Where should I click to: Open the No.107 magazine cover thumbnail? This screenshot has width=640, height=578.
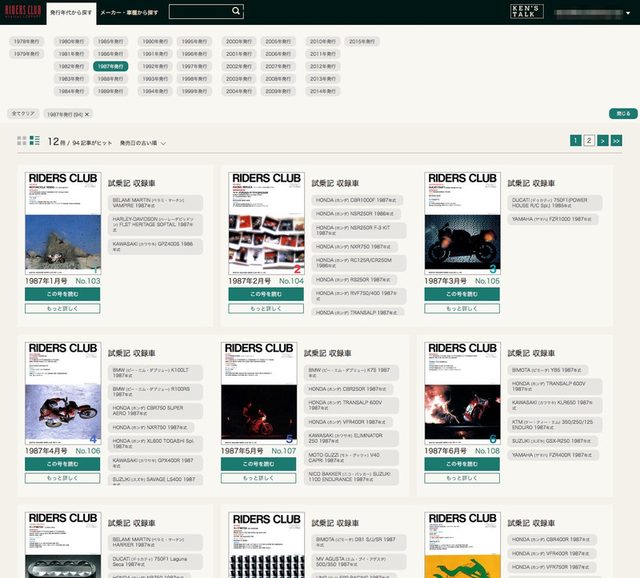pos(259,393)
